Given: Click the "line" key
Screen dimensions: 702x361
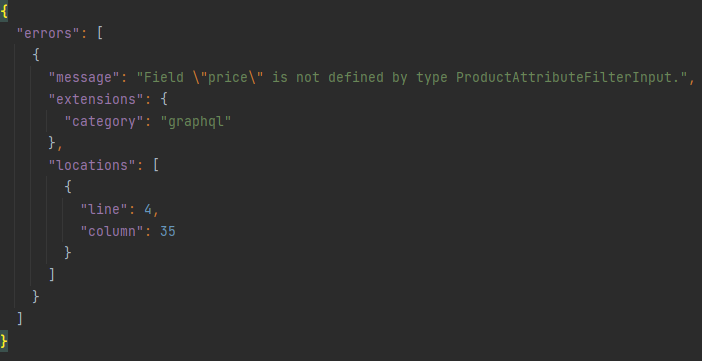Looking at the screenshot, I should click(104, 209).
